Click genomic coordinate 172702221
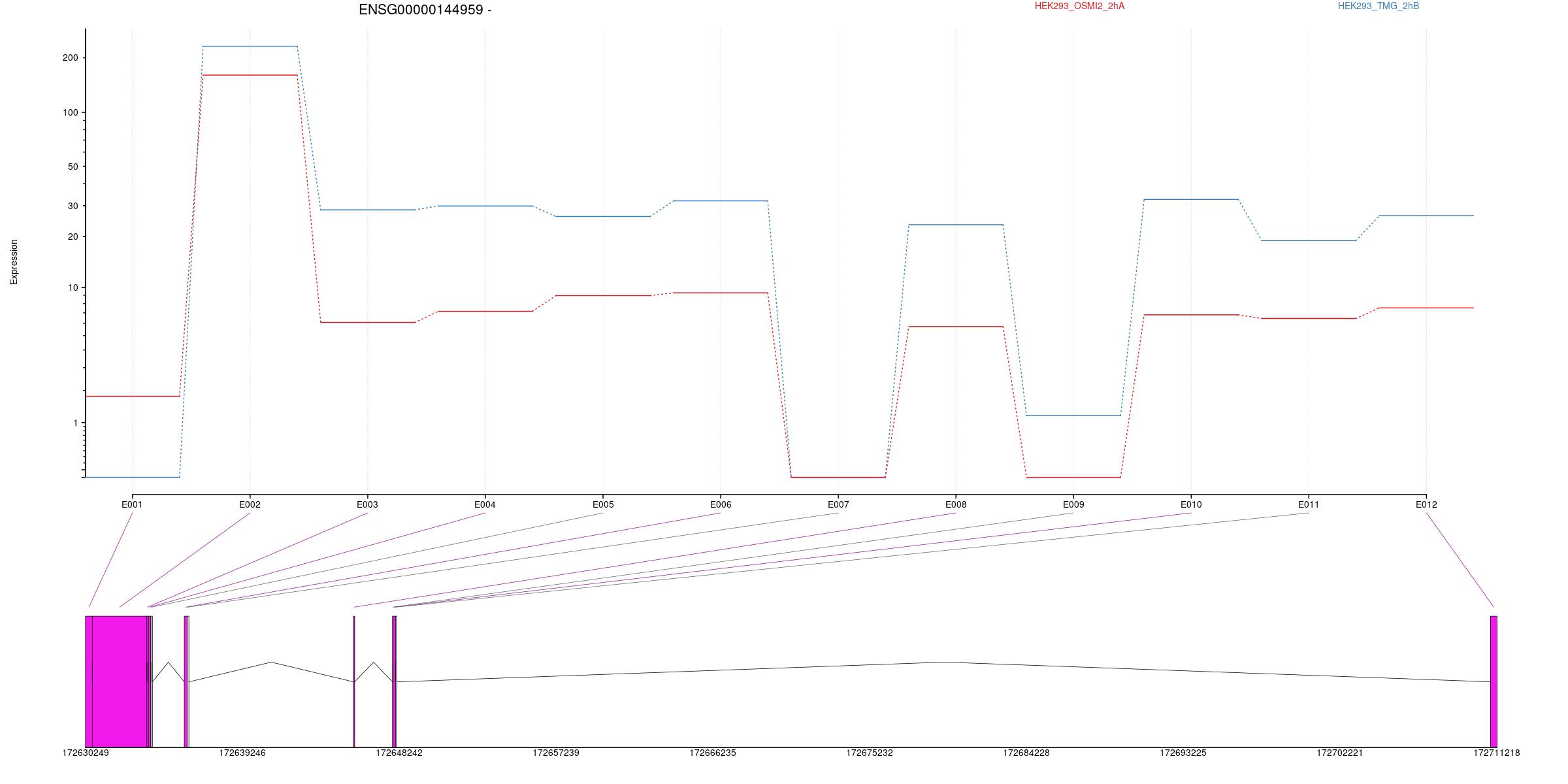 1340,753
